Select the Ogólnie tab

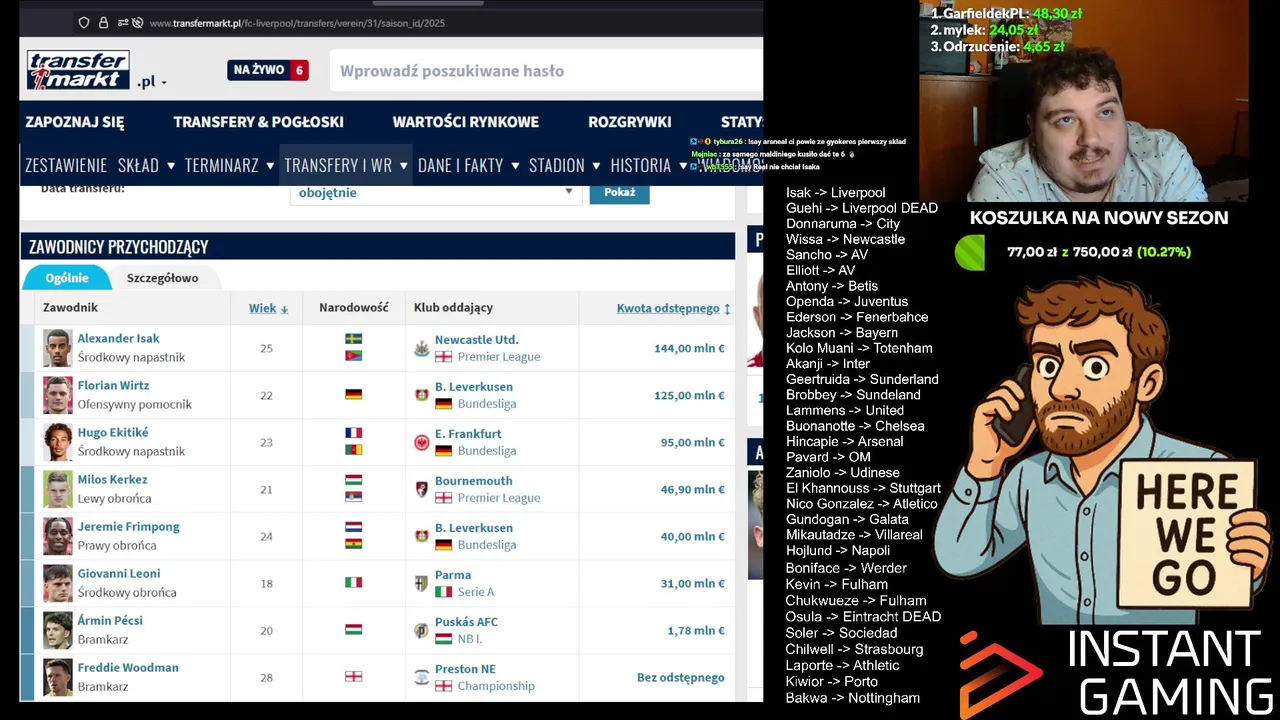[x=67, y=278]
